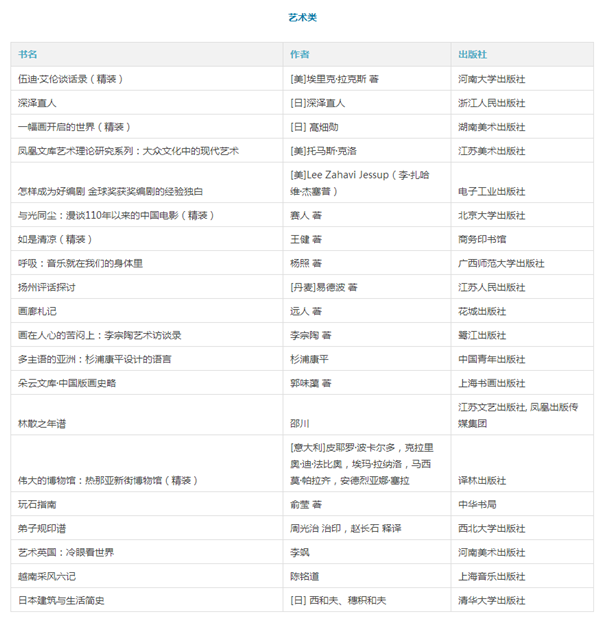Image resolution: width=600 pixels, height=620 pixels.
Task: Click the 作者 column header
Action: (299, 54)
